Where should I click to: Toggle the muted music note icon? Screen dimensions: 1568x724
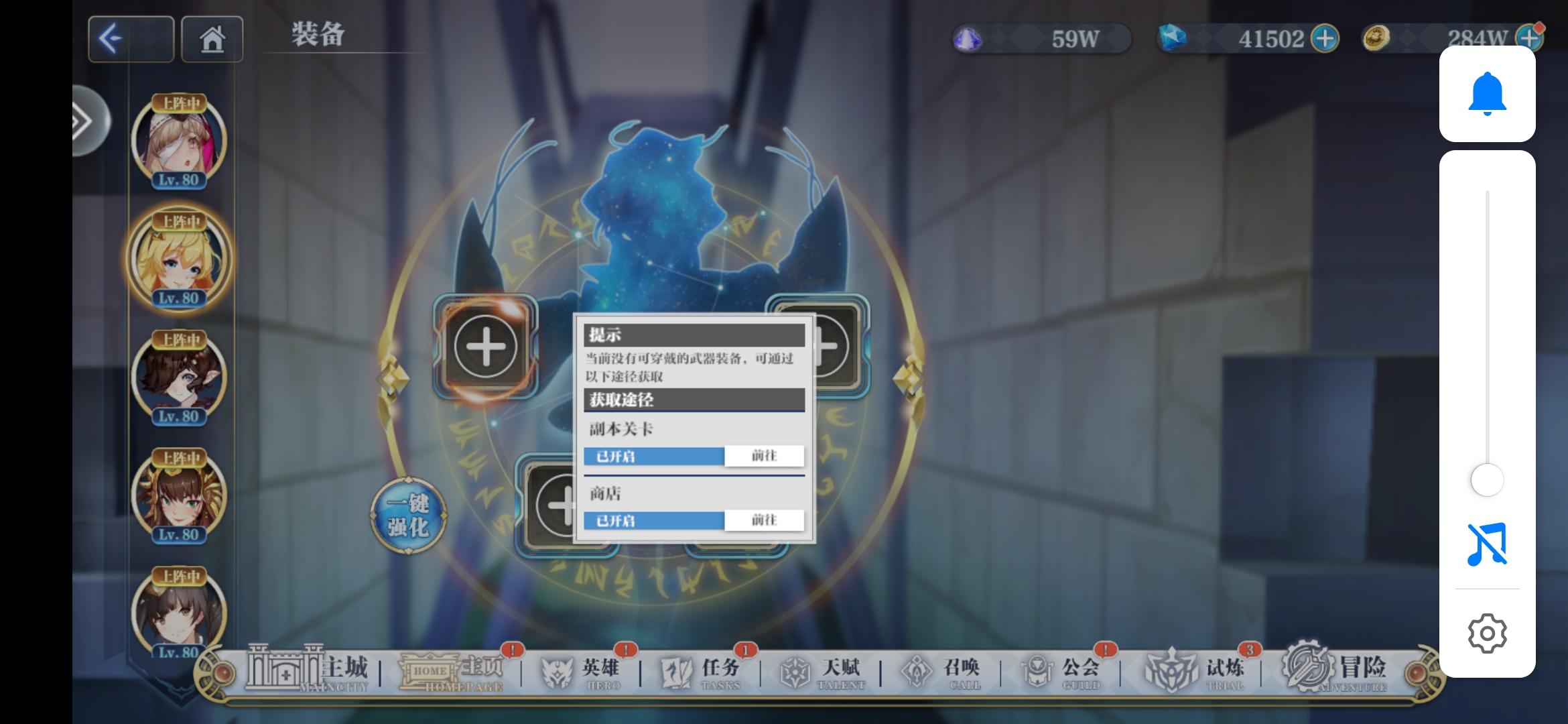click(x=1487, y=544)
